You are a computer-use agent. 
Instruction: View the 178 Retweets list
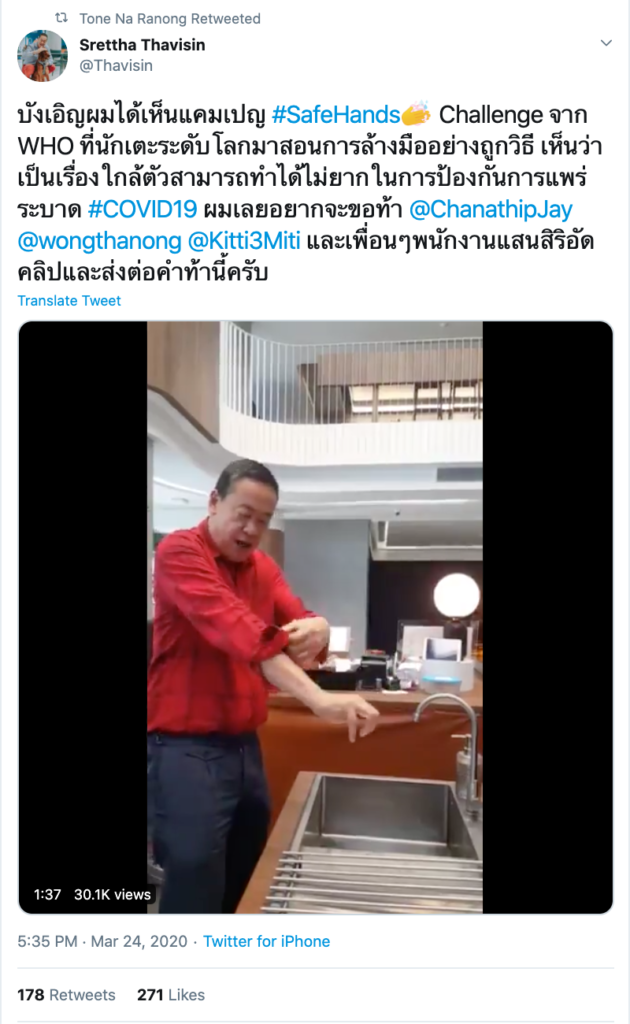pyautogui.click(x=66, y=995)
